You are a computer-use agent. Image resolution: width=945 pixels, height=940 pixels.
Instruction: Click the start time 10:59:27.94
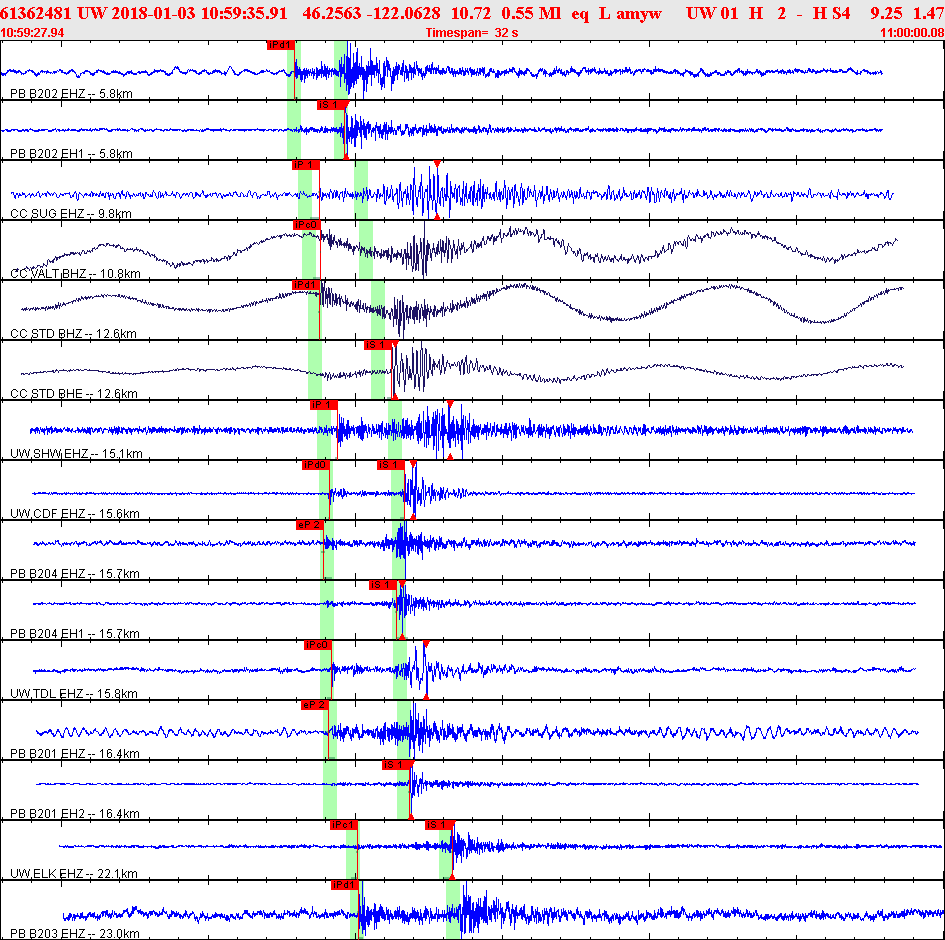pyautogui.click(x=33, y=33)
